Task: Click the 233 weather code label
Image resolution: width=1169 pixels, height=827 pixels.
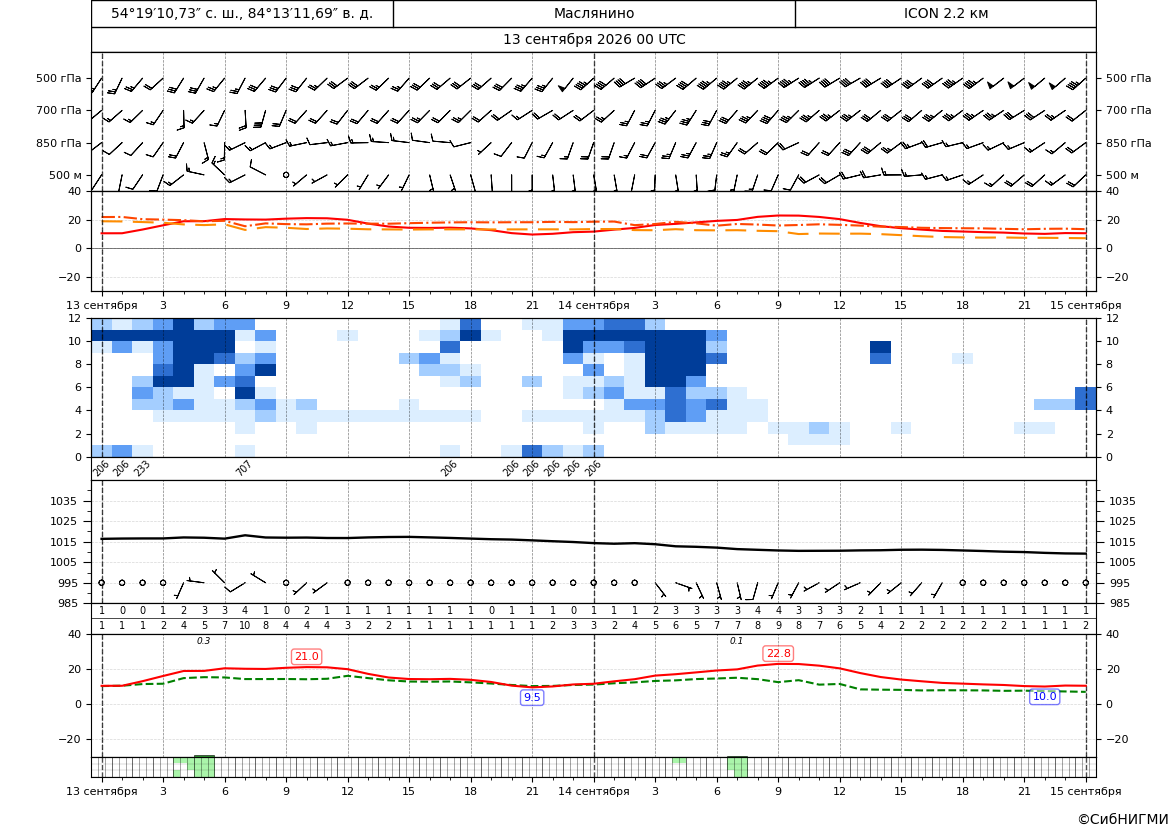Action: click(142, 468)
